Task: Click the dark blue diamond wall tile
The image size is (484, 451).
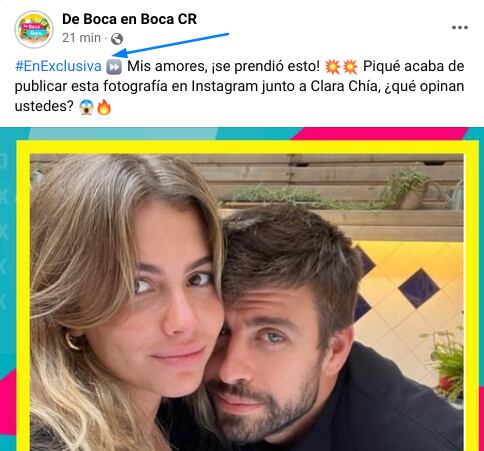Action: click(x=419, y=288)
